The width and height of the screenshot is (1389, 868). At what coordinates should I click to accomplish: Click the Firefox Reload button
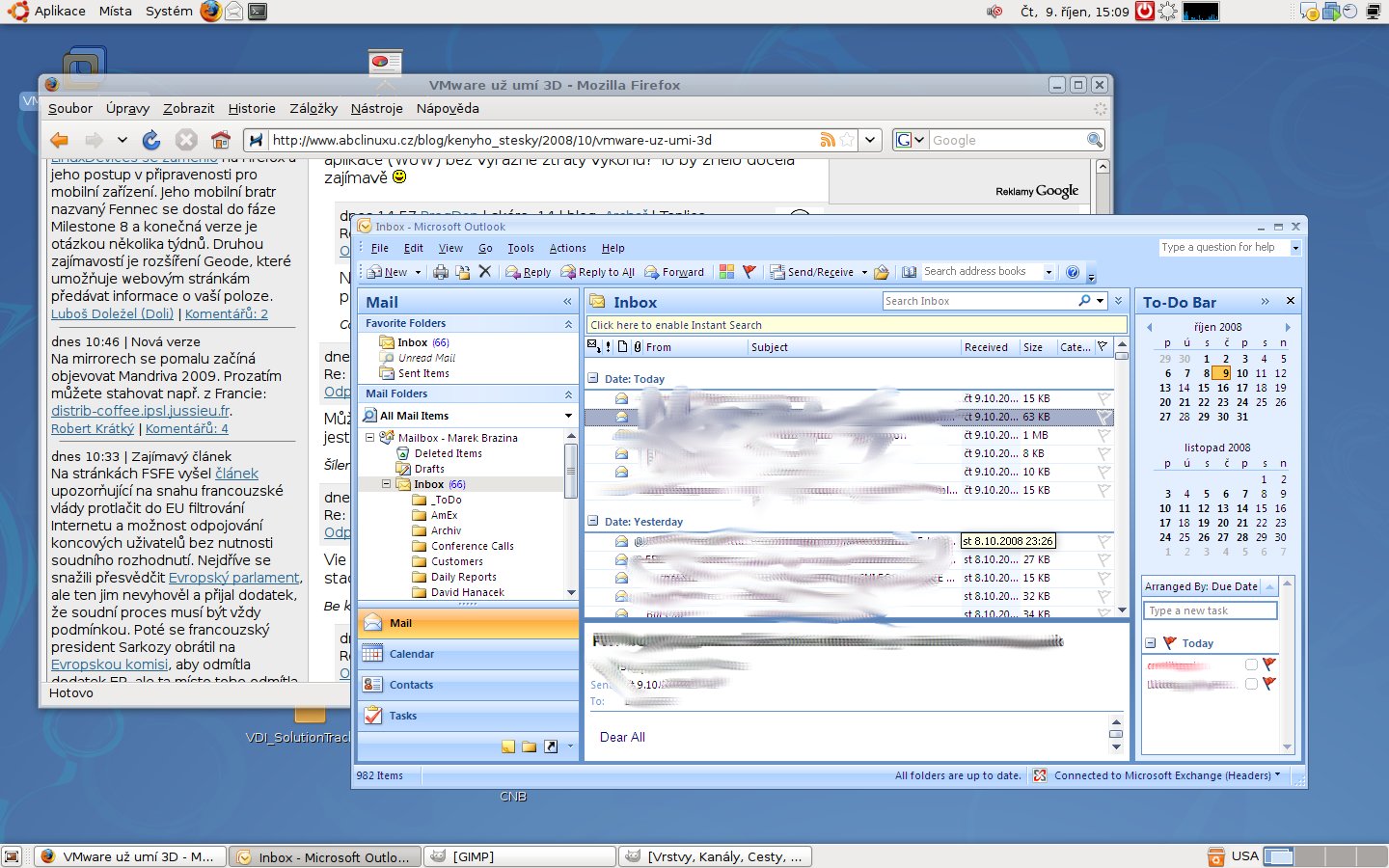coord(151,140)
